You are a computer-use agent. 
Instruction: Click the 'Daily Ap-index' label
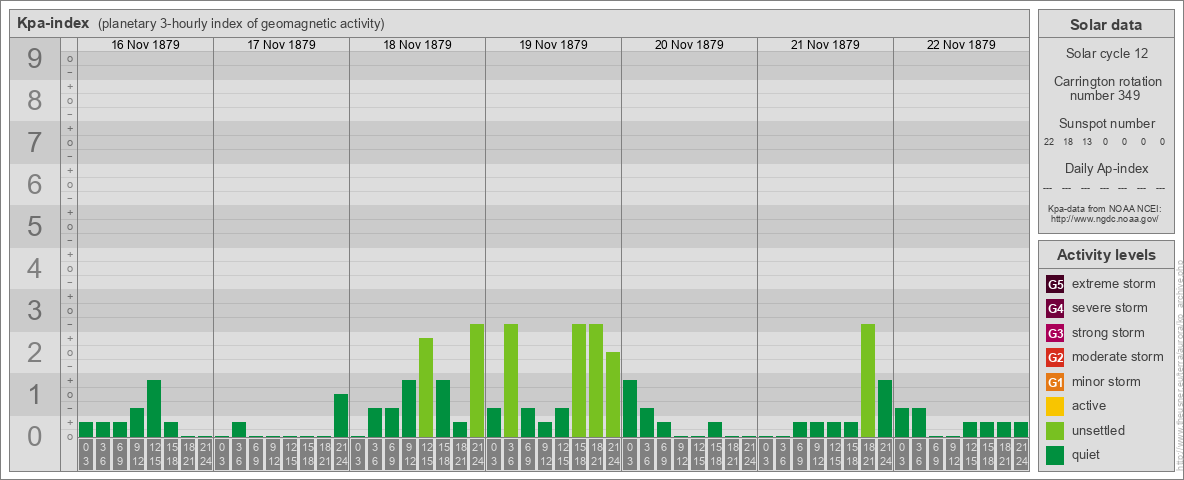(x=1106, y=168)
